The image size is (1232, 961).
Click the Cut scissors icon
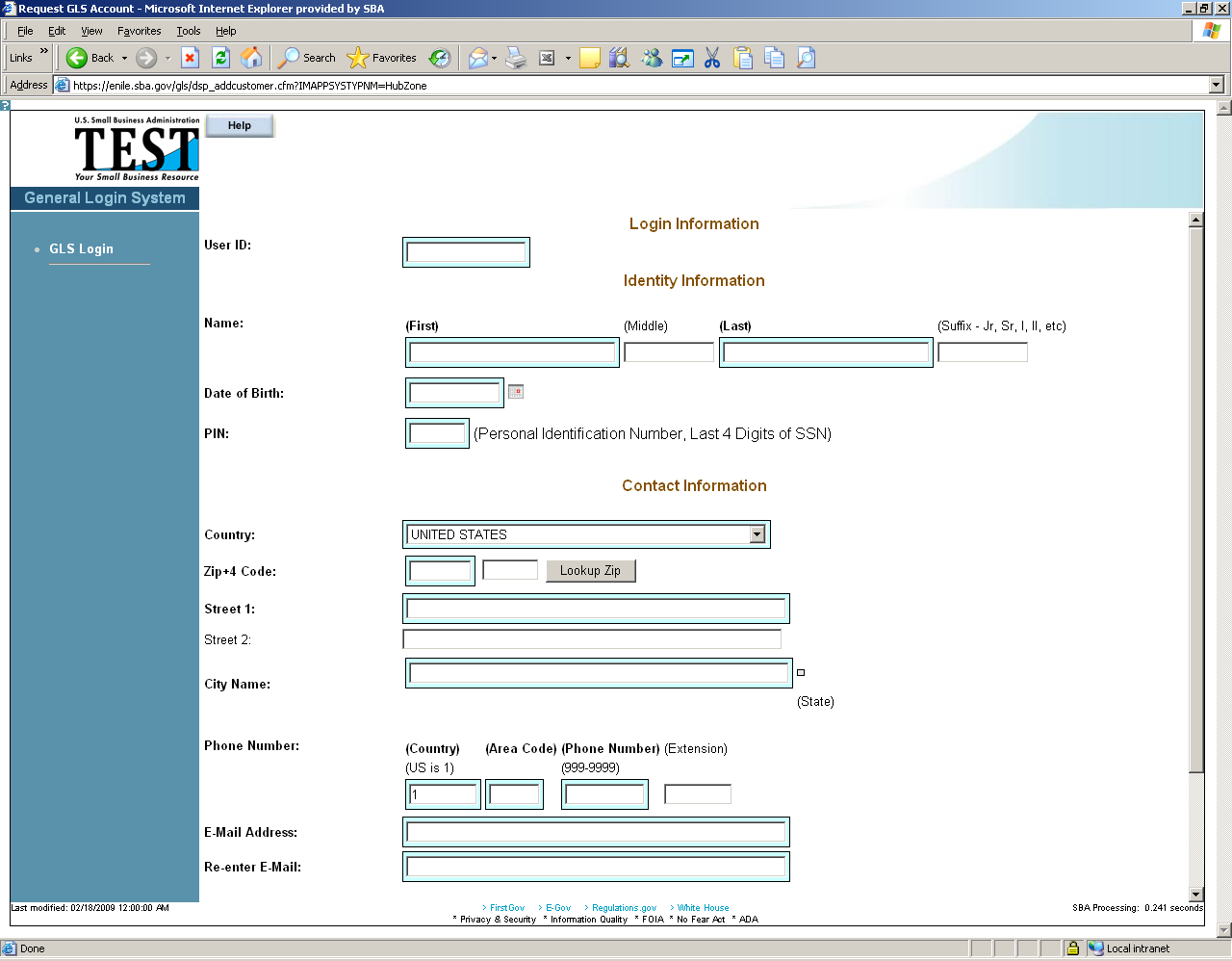coord(712,58)
